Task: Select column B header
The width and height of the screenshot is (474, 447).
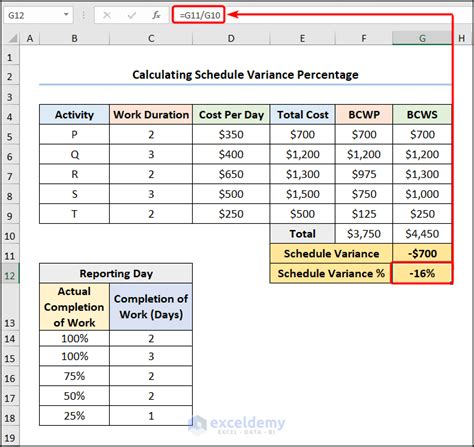Action: [74, 39]
